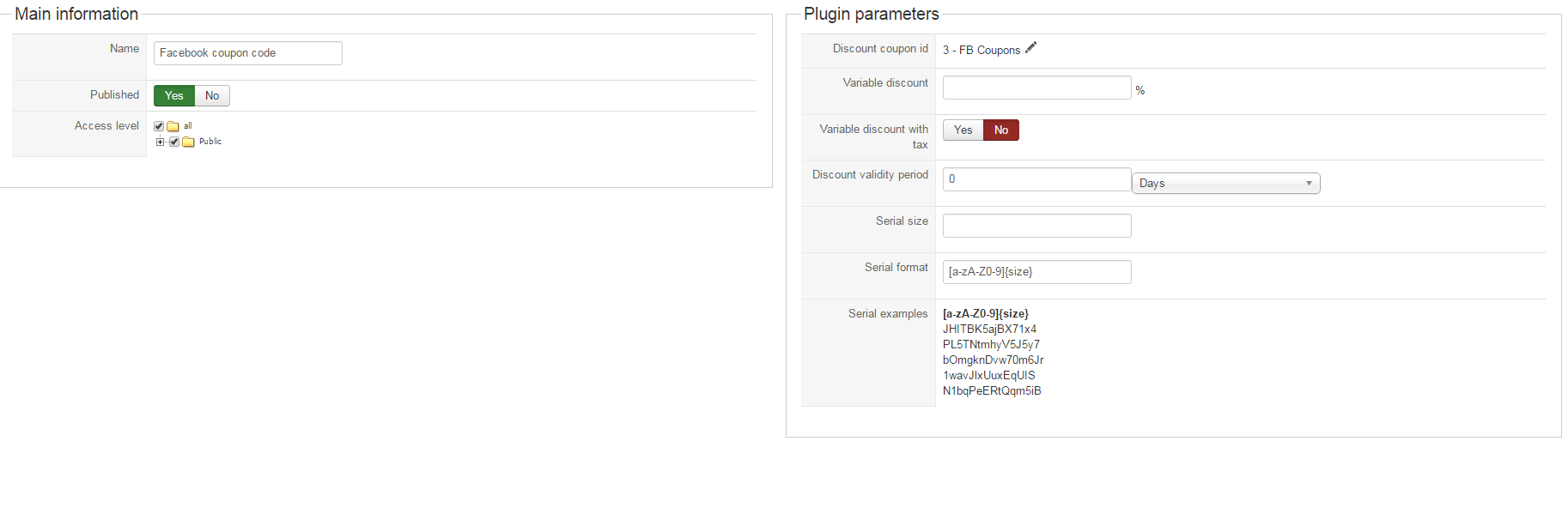Click into the Serial size field
1568x520 pixels.
coord(1036,226)
